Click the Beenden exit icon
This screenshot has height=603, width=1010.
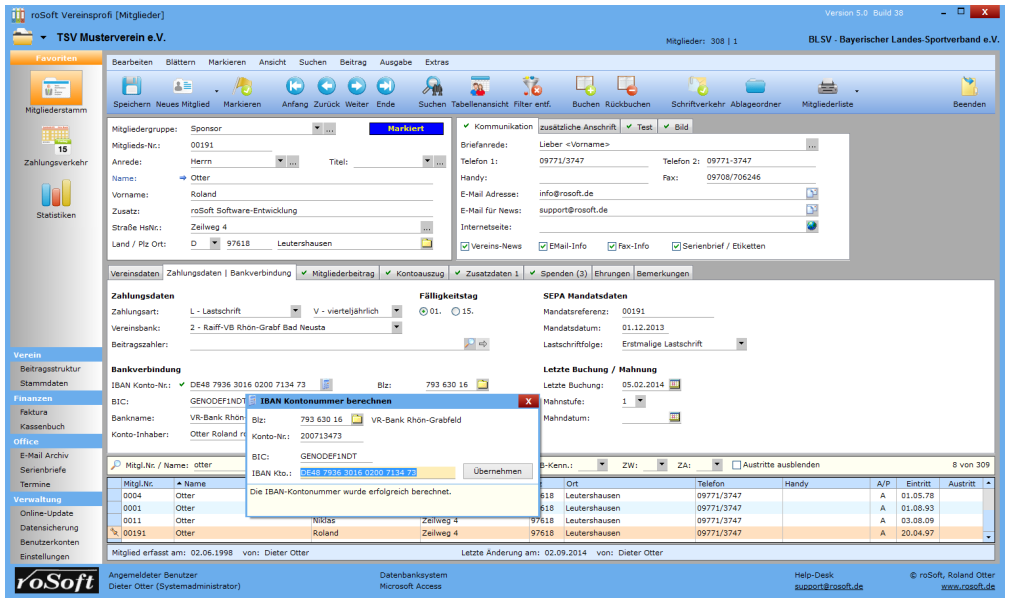tap(968, 87)
